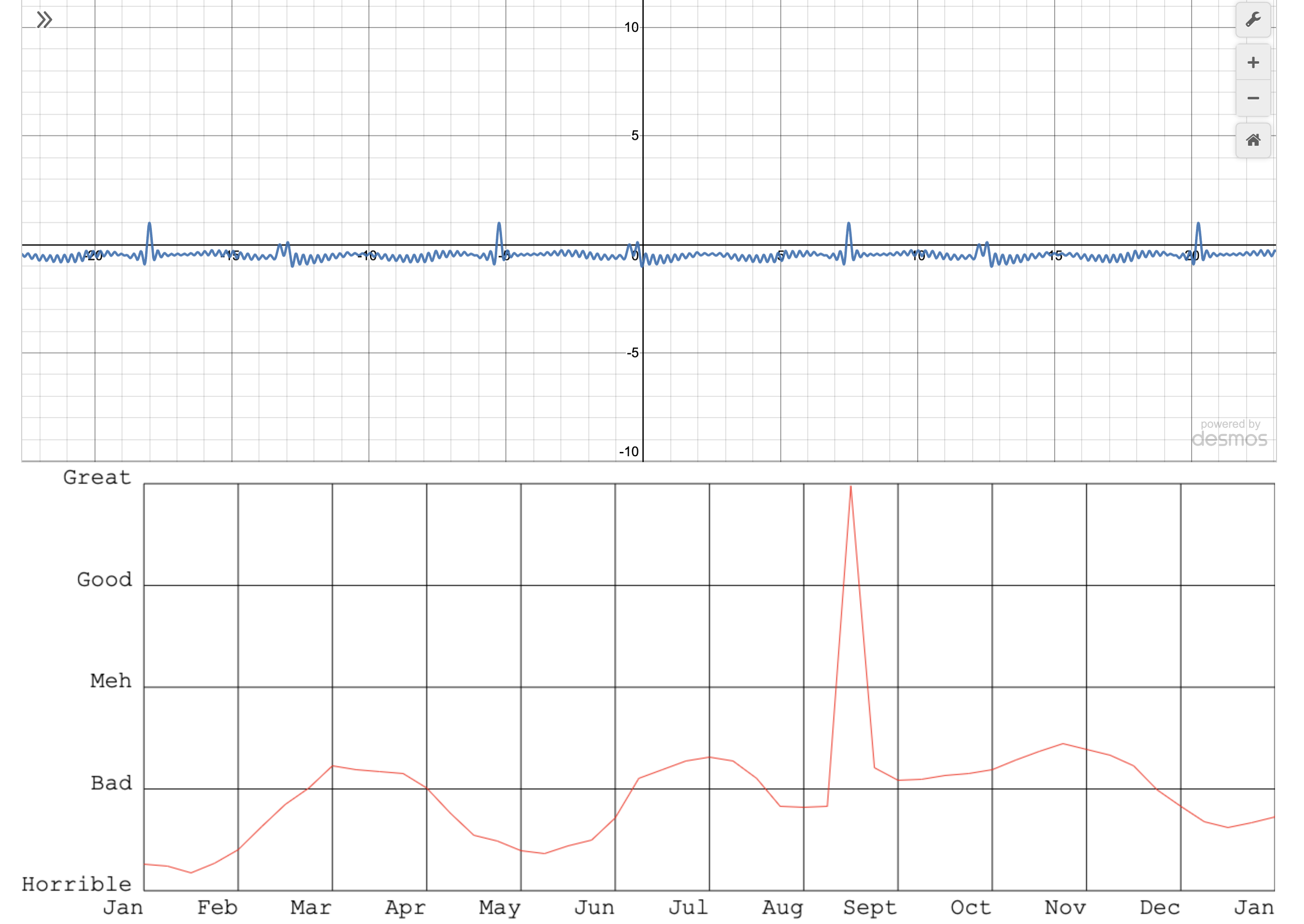Zoom in with the plus button

[x=1253, y=63]
